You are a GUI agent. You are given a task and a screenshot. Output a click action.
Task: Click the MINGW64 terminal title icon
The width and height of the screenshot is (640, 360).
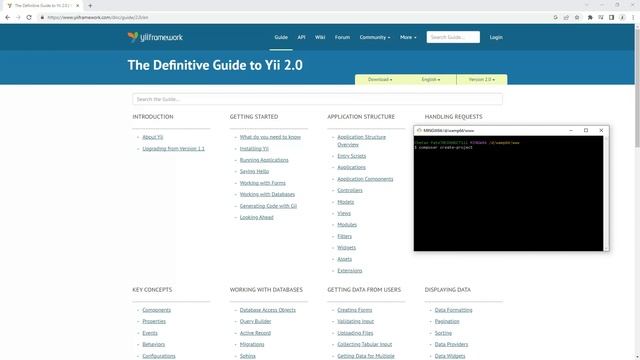[419, 131]
